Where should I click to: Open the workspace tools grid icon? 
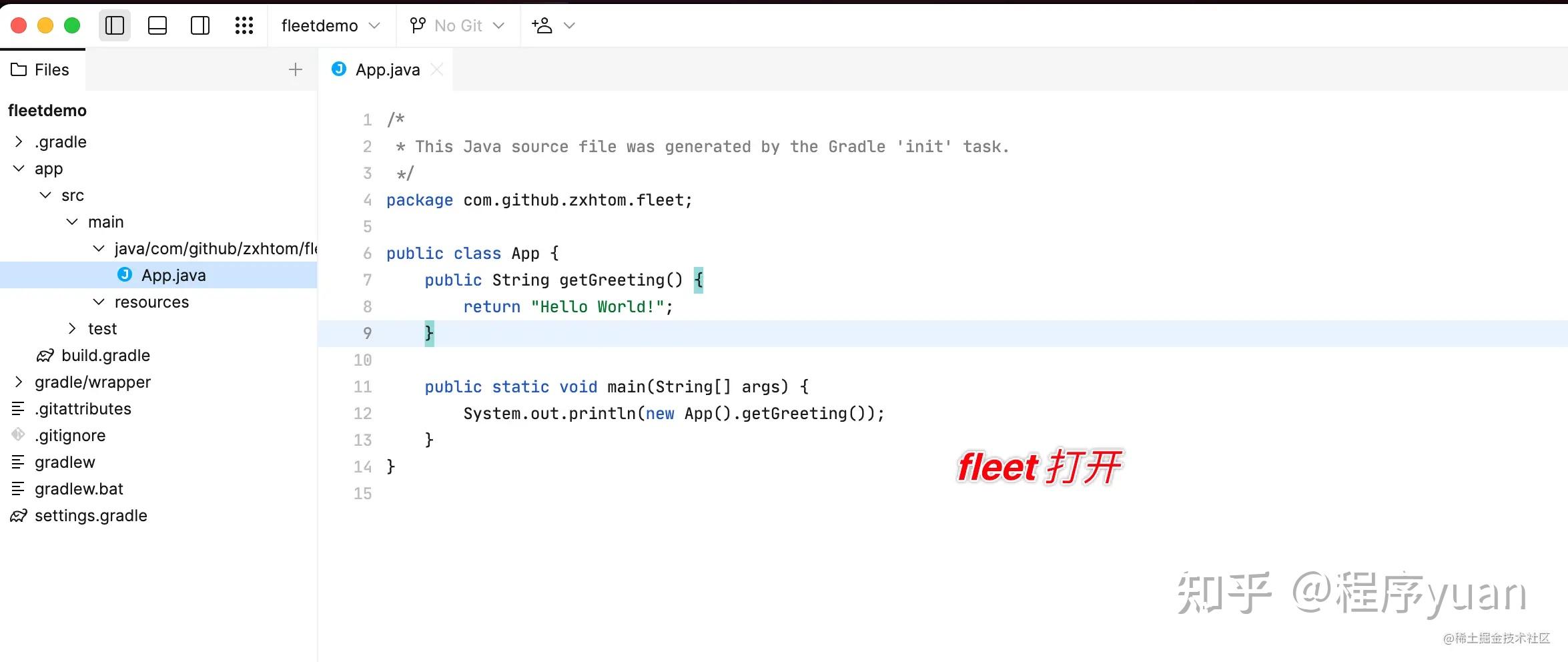(244, 25)
